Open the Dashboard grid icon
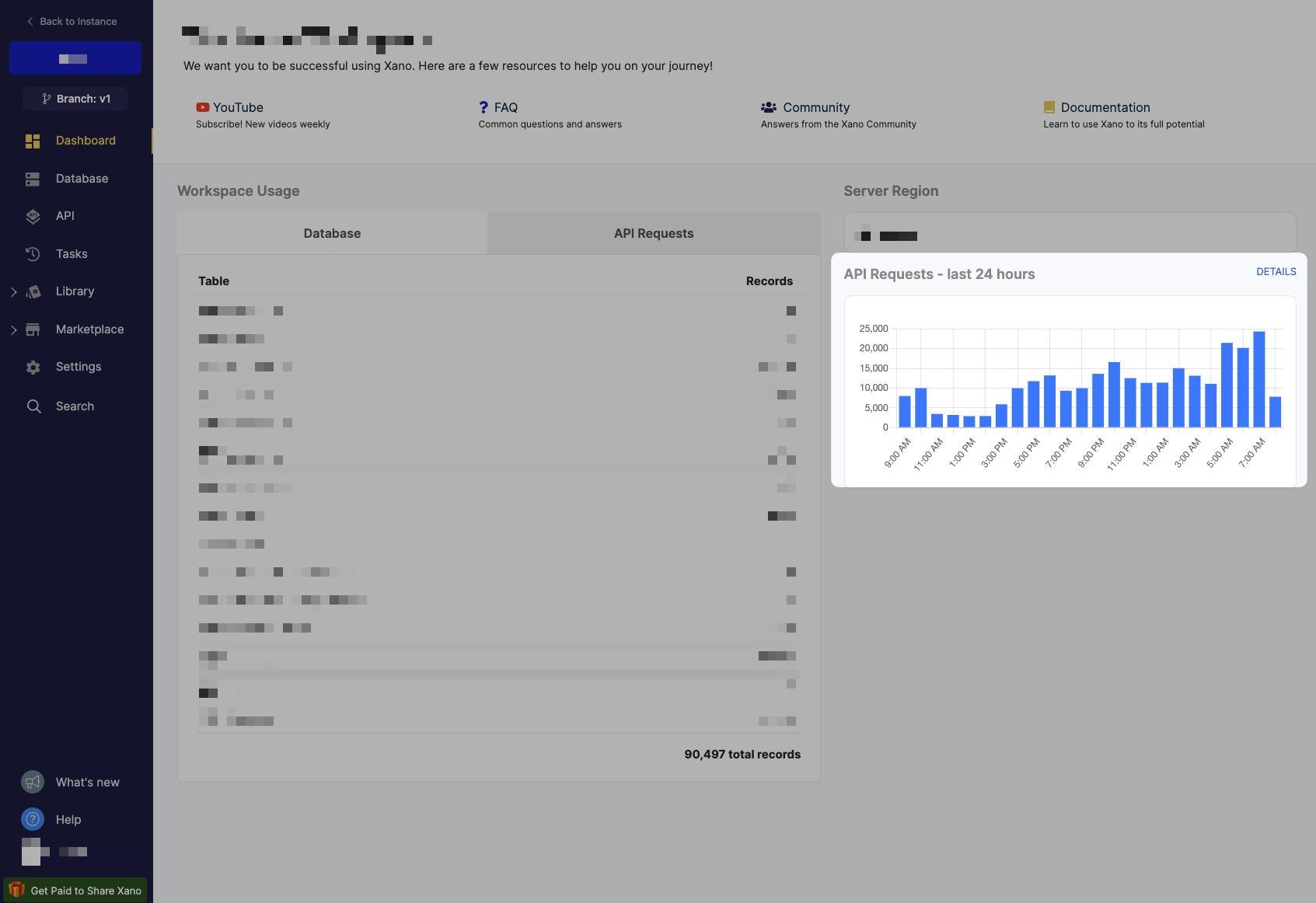This screenshot has width=1316, height=903. click(33, 141)
